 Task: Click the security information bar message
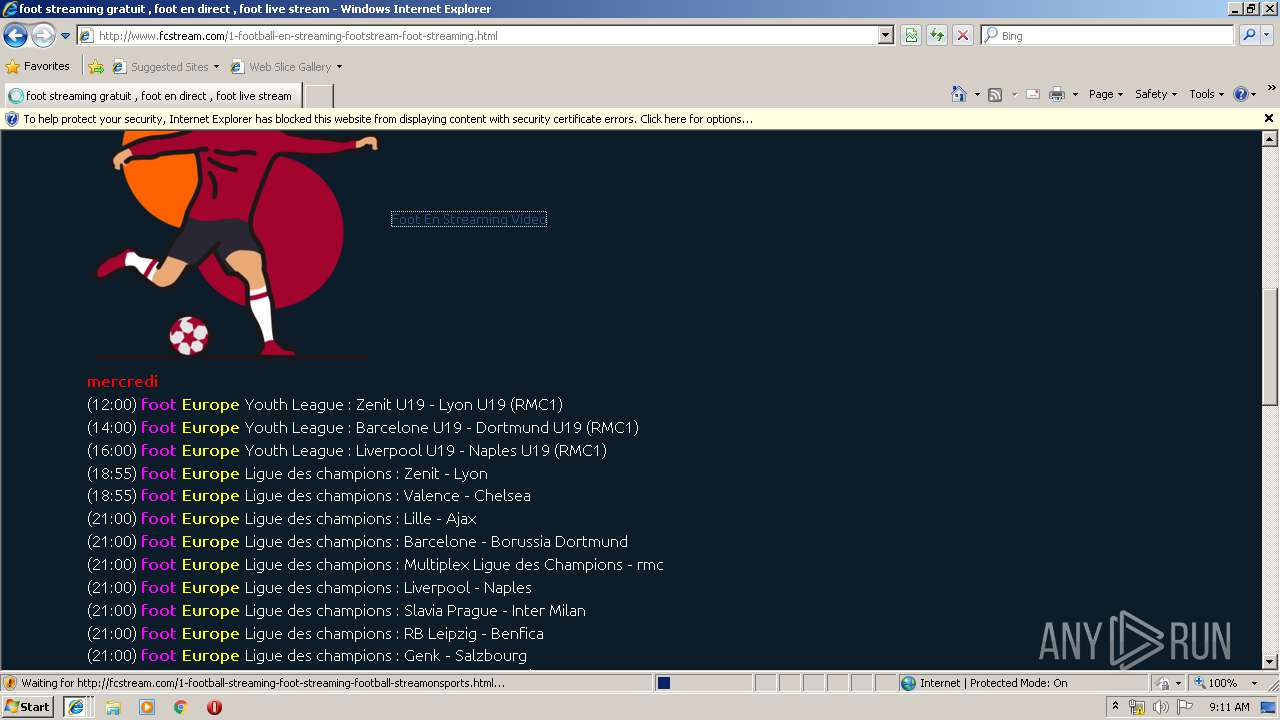click(x=388, y=119)
